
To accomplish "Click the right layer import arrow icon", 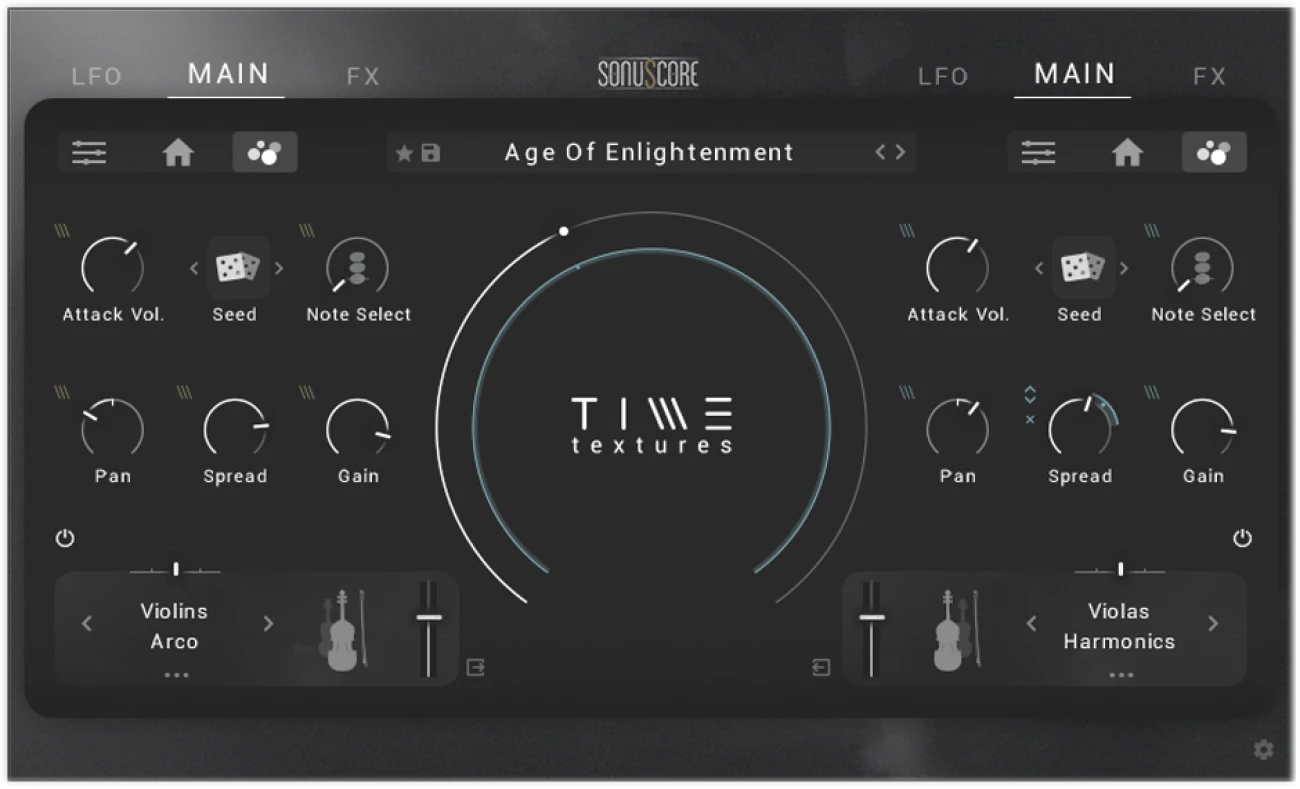I will (x=821, y=667).
